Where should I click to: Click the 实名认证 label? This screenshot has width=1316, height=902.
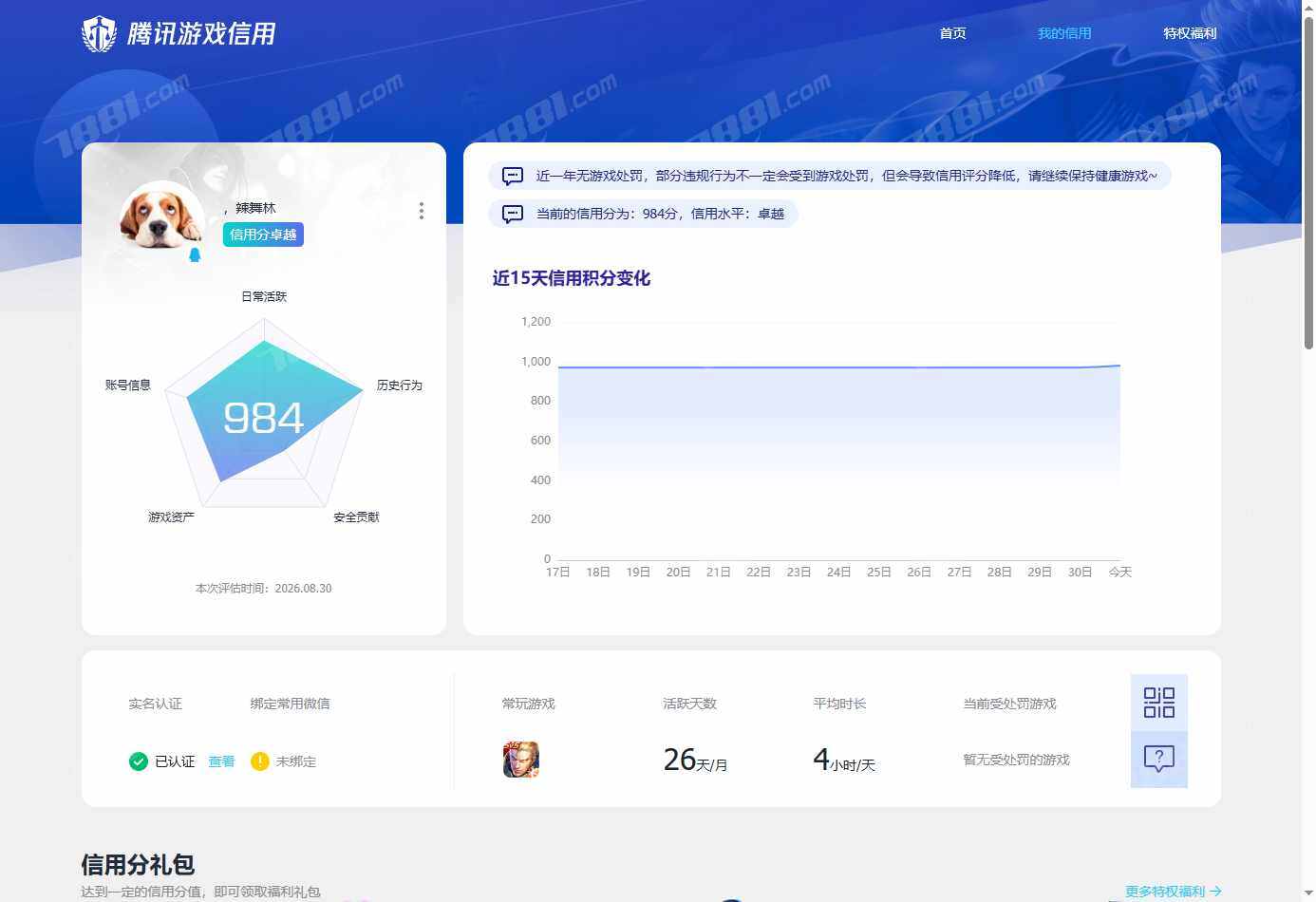(x=155, y=704)
